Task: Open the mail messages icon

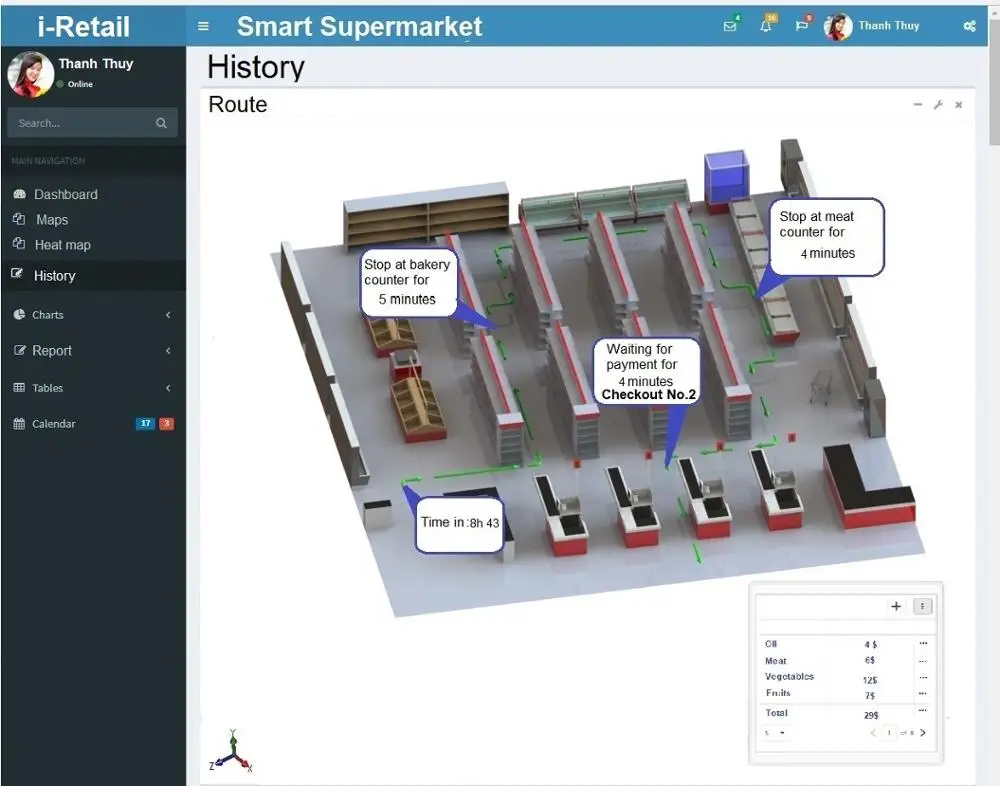Action: (x=730, y=26)
